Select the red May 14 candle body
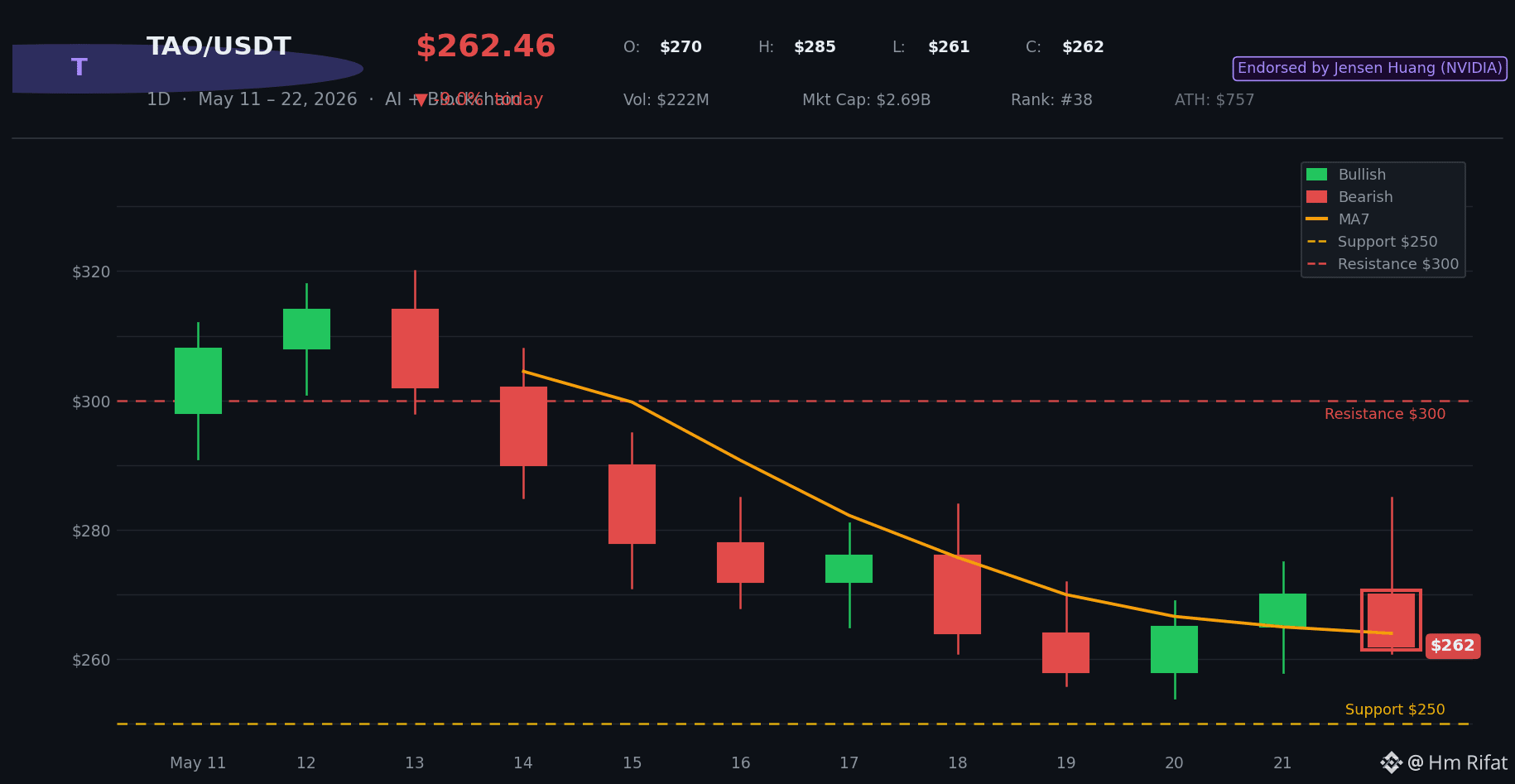 pyautogui.click(x=523, y=426)
